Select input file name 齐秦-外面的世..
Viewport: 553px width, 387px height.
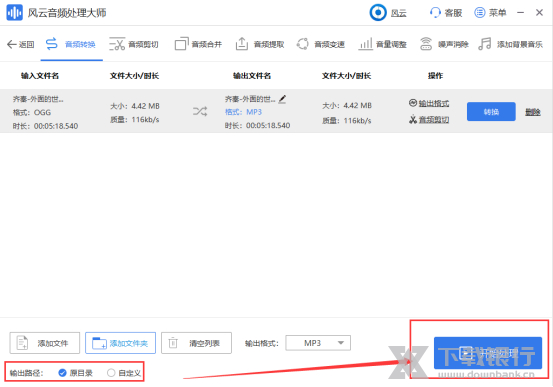tap(38, 99)
